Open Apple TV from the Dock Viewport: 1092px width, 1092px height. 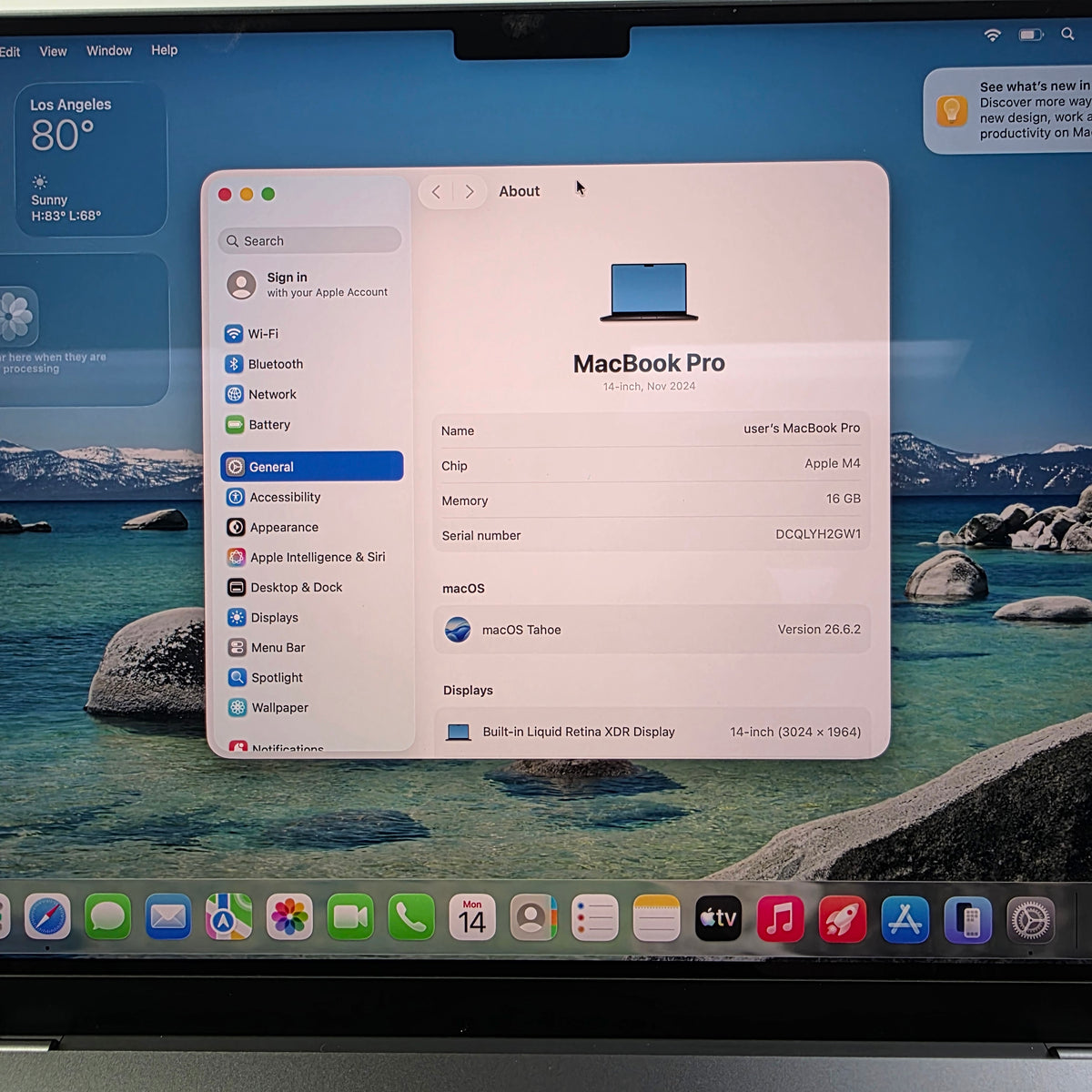tap(718, 918)
